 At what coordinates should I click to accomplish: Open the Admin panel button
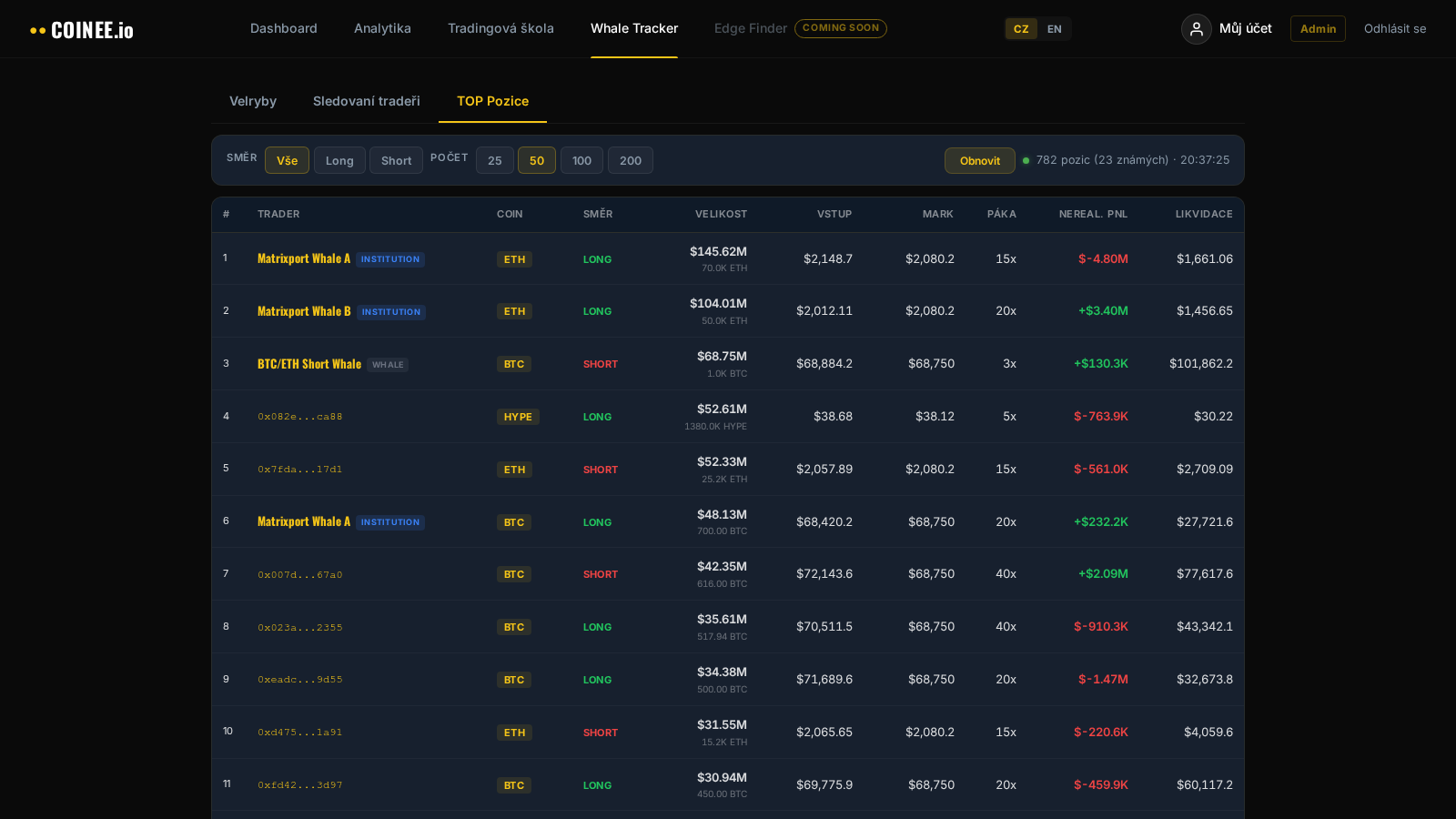pyautogui.click(x=1318, y=28)
